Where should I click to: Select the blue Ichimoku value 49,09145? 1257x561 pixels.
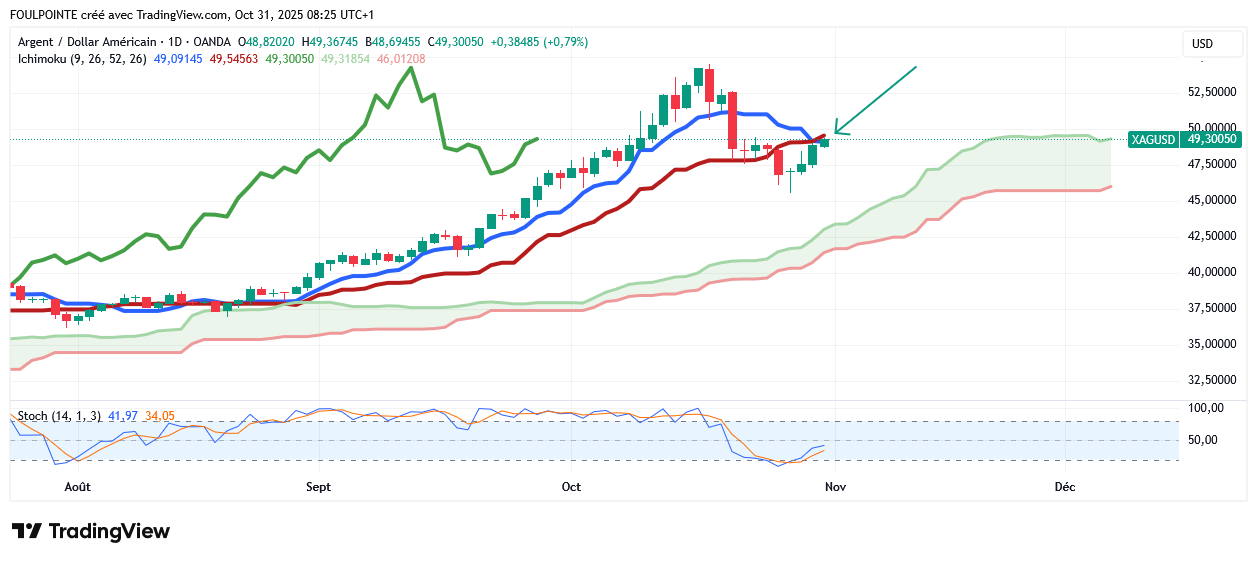pos(179,59)
